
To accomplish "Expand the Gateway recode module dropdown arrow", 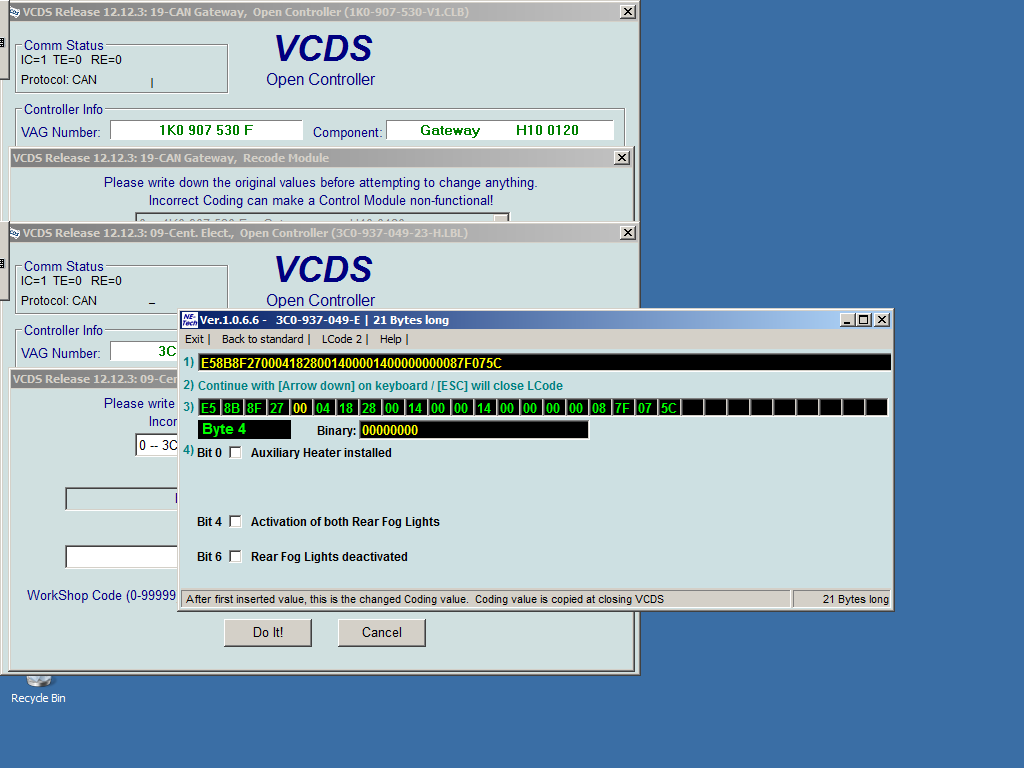I will [x=501, y=219].
